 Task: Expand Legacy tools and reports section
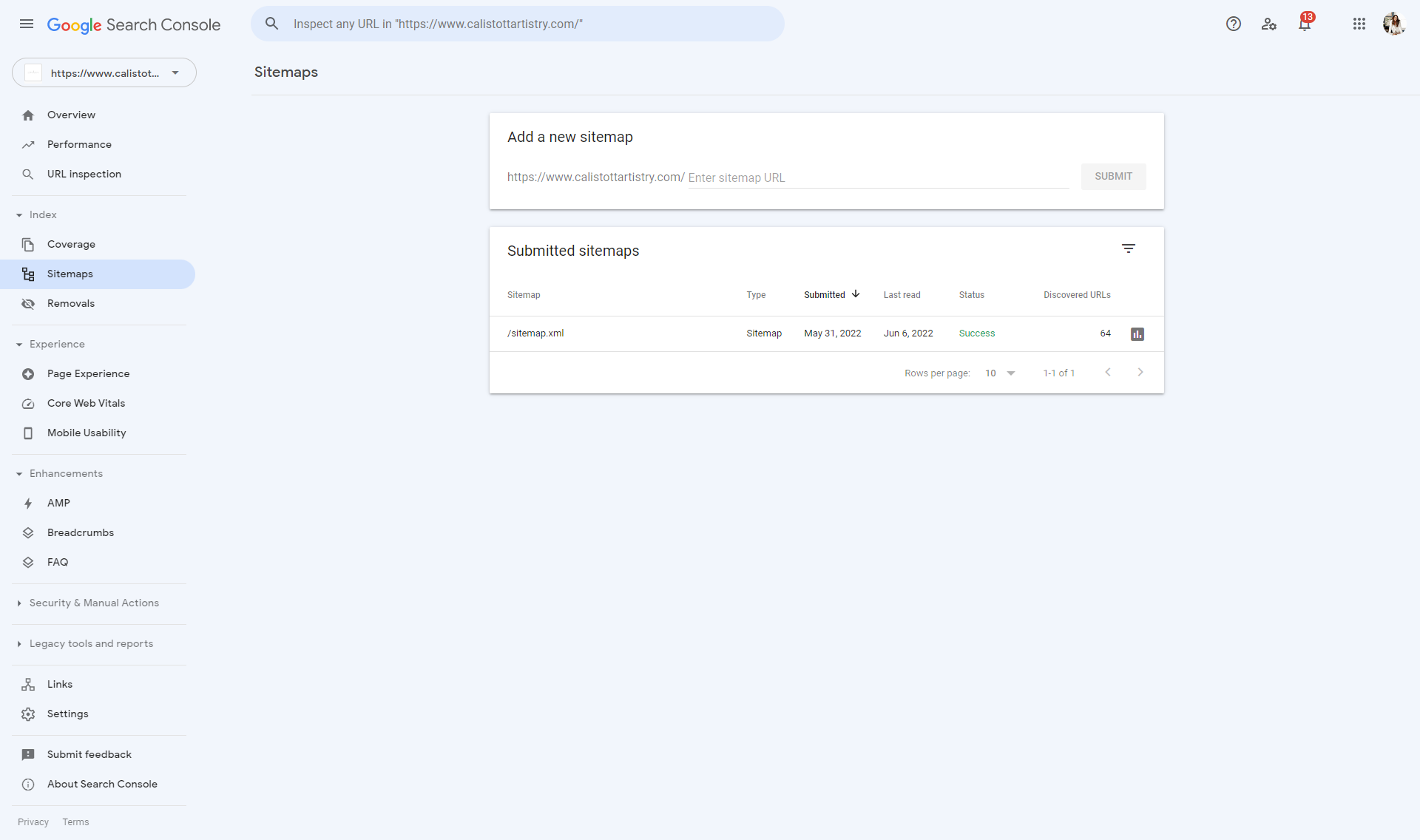pos(19,644)
